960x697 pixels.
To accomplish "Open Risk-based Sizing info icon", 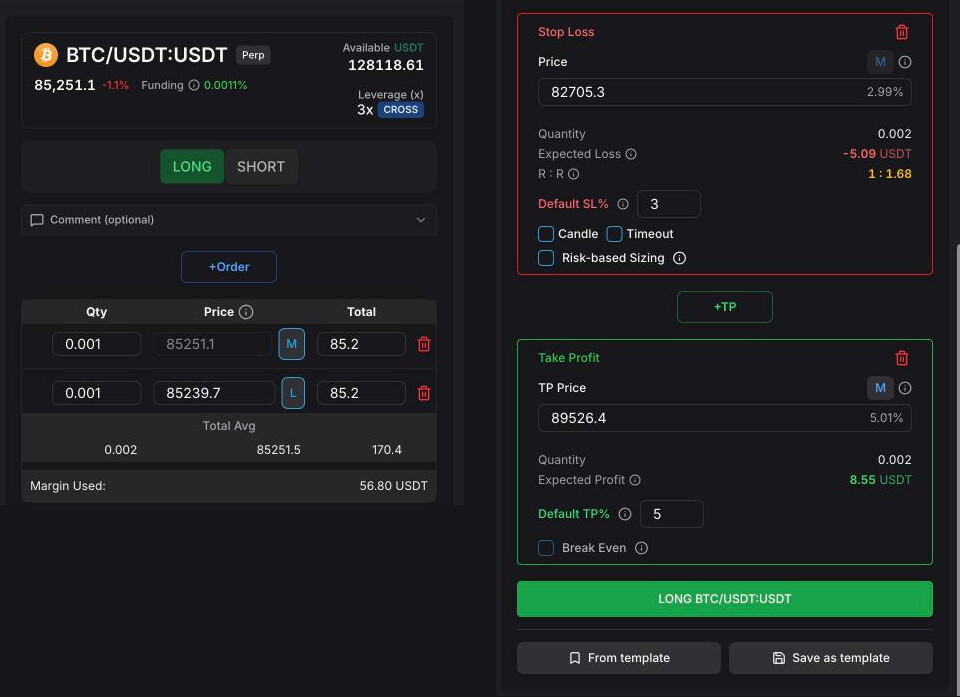I will click(680, 258).
